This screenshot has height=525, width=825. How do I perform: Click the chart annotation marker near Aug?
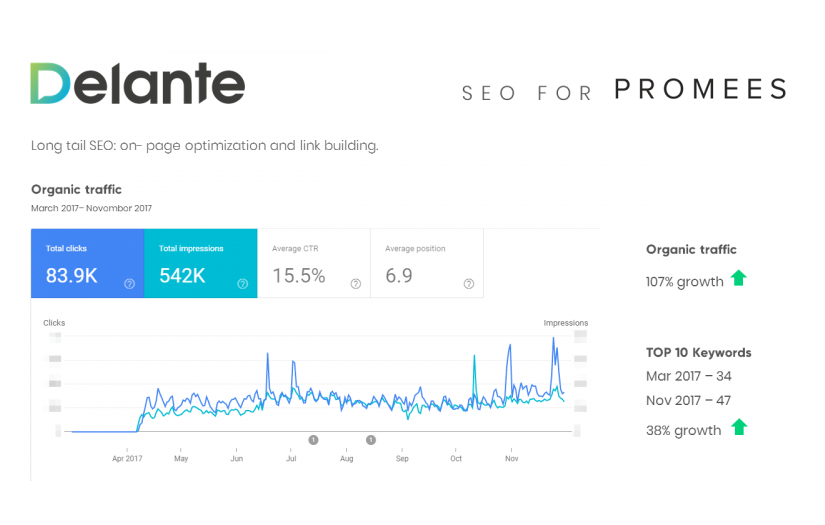(371, 440)
